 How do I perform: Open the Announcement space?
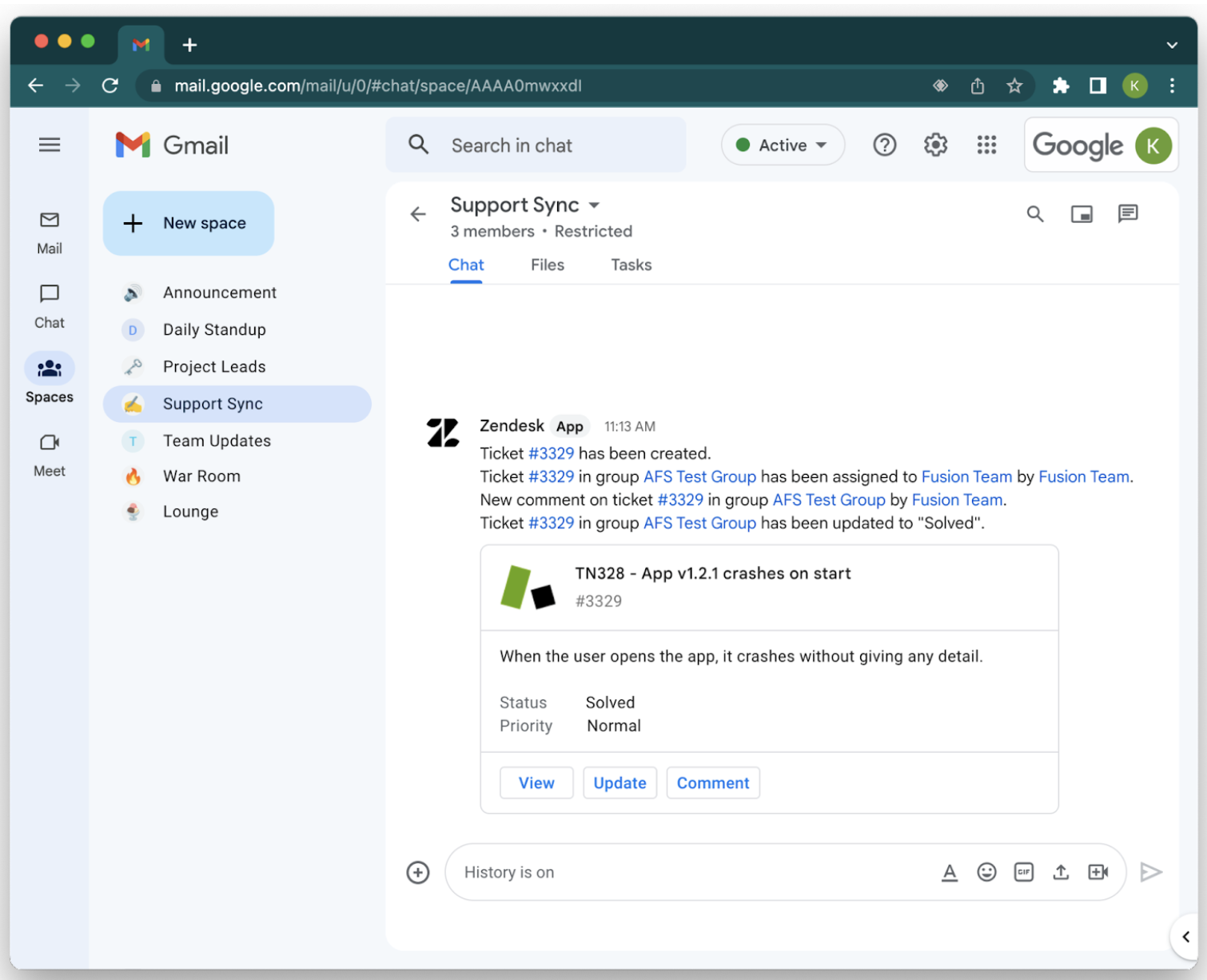237,293
